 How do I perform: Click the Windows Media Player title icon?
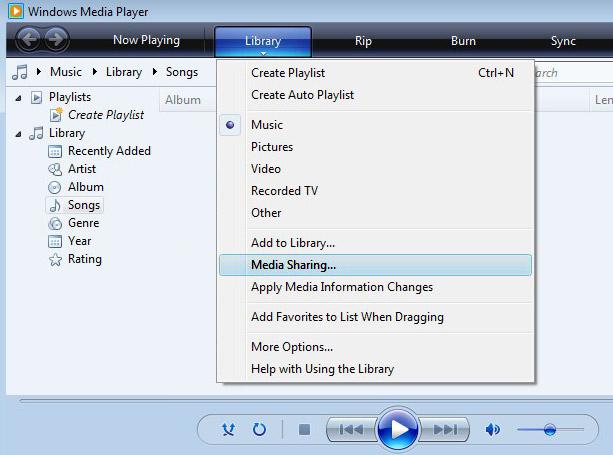(16, 11)
